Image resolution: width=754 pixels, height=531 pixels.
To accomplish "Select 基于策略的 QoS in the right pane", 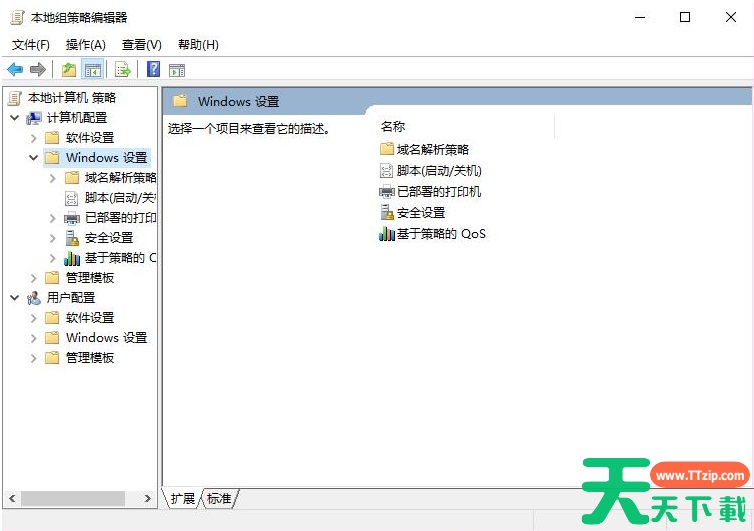I will click(x=440, y=233).
